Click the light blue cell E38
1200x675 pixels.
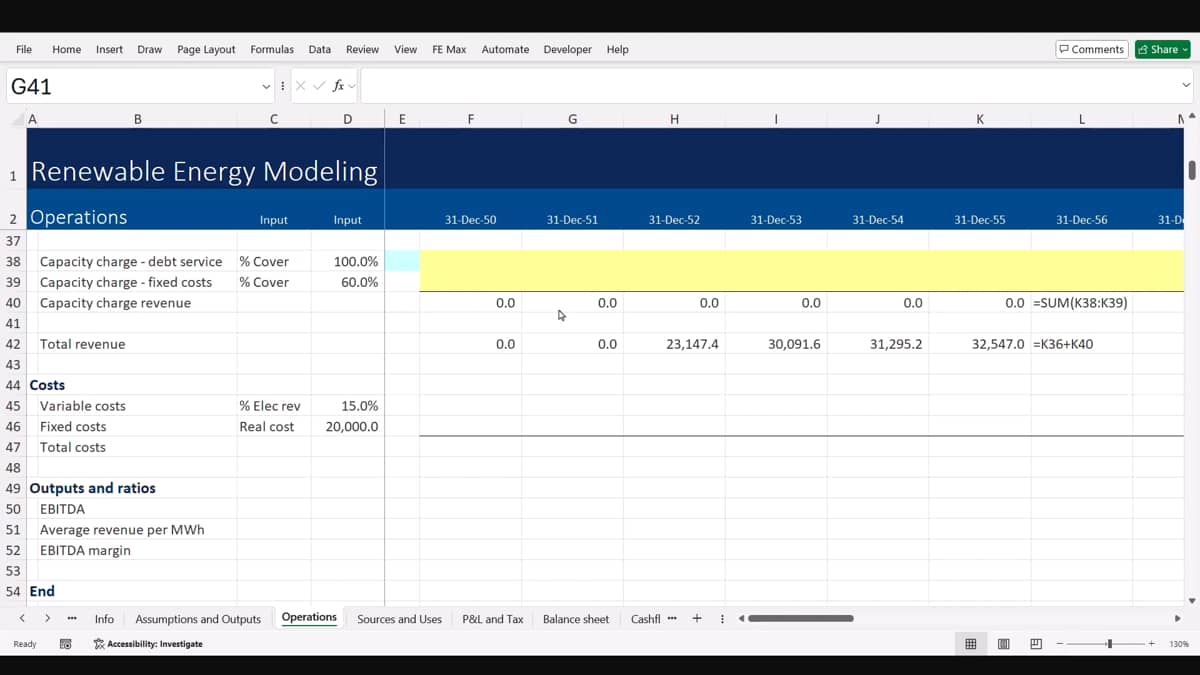click(x=402, y=261)
